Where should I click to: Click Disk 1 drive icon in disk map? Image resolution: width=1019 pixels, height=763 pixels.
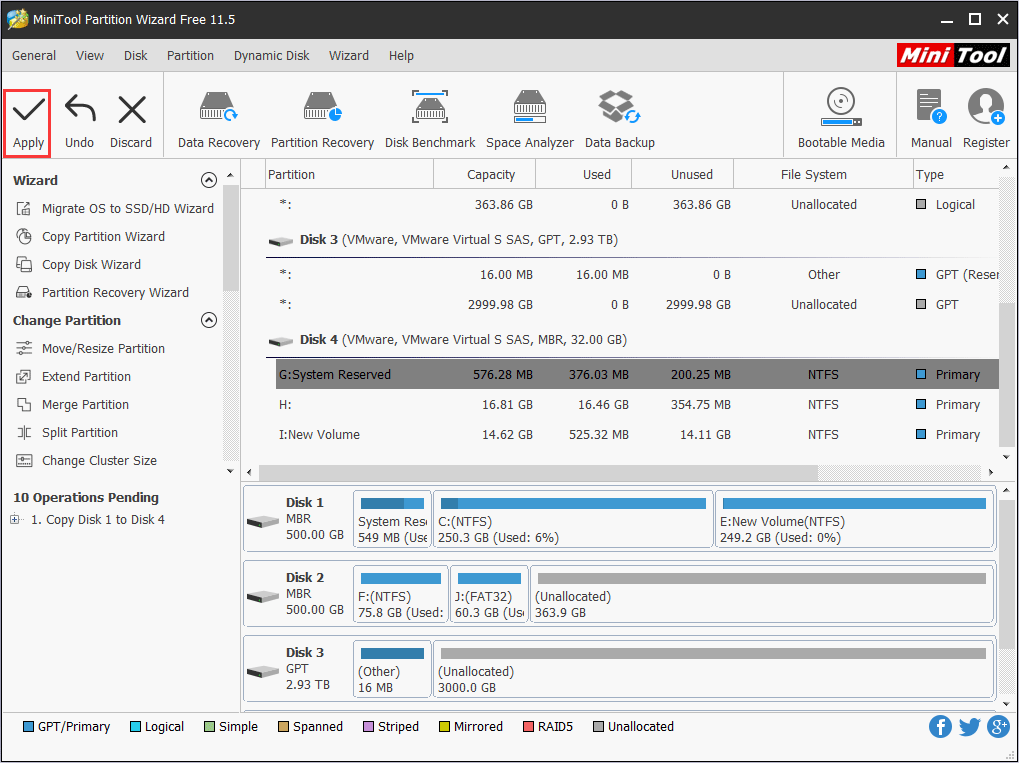tap(263, 521)
